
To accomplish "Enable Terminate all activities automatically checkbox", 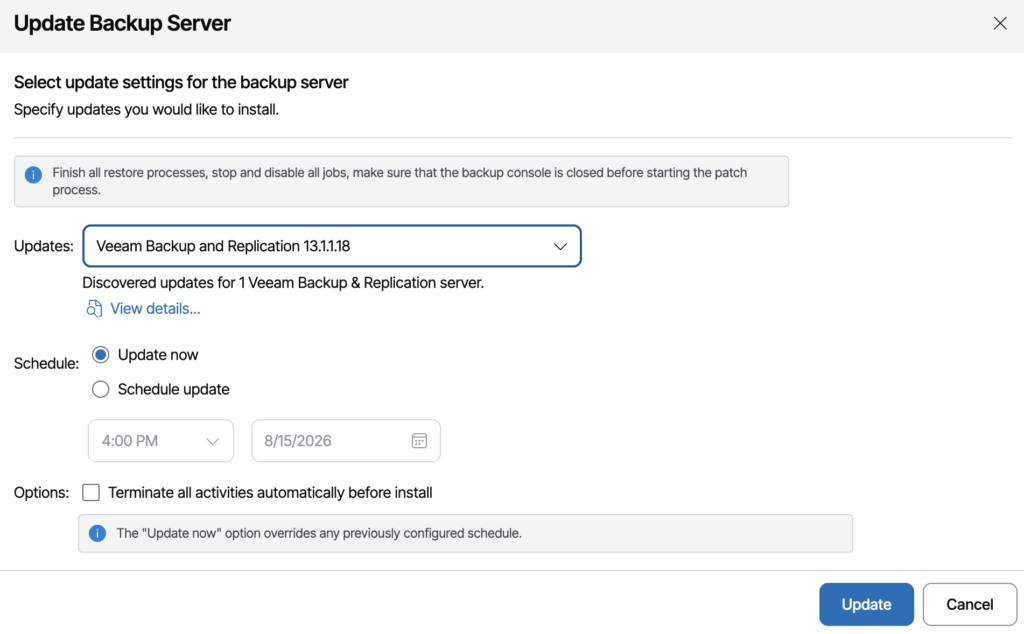I will coord(91,492).
